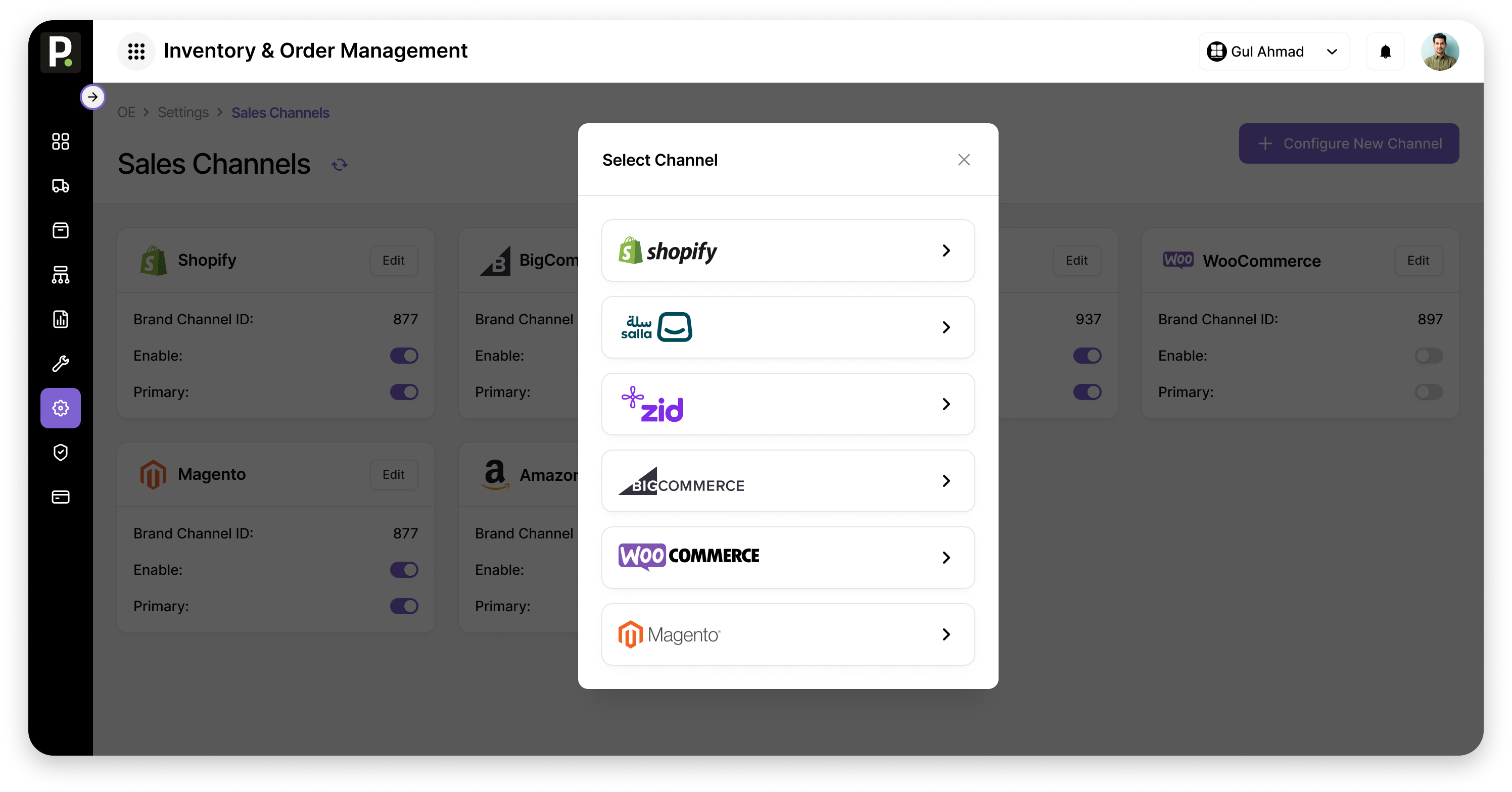Viewport: 1512px width, 792px height.
Task: Go to Settings breadcrumb
Action: (x=183, y=113)
